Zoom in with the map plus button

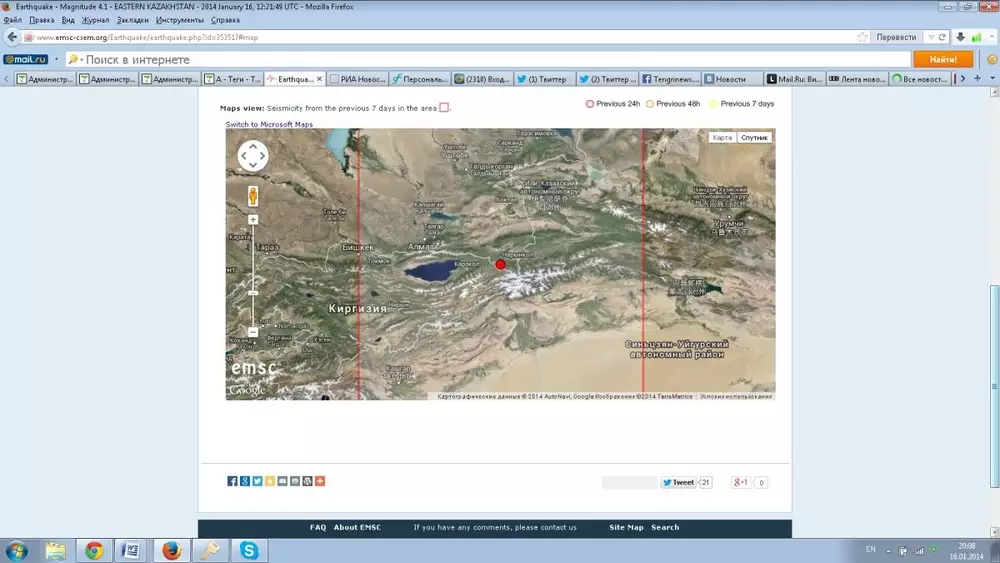tap(253, 219)
